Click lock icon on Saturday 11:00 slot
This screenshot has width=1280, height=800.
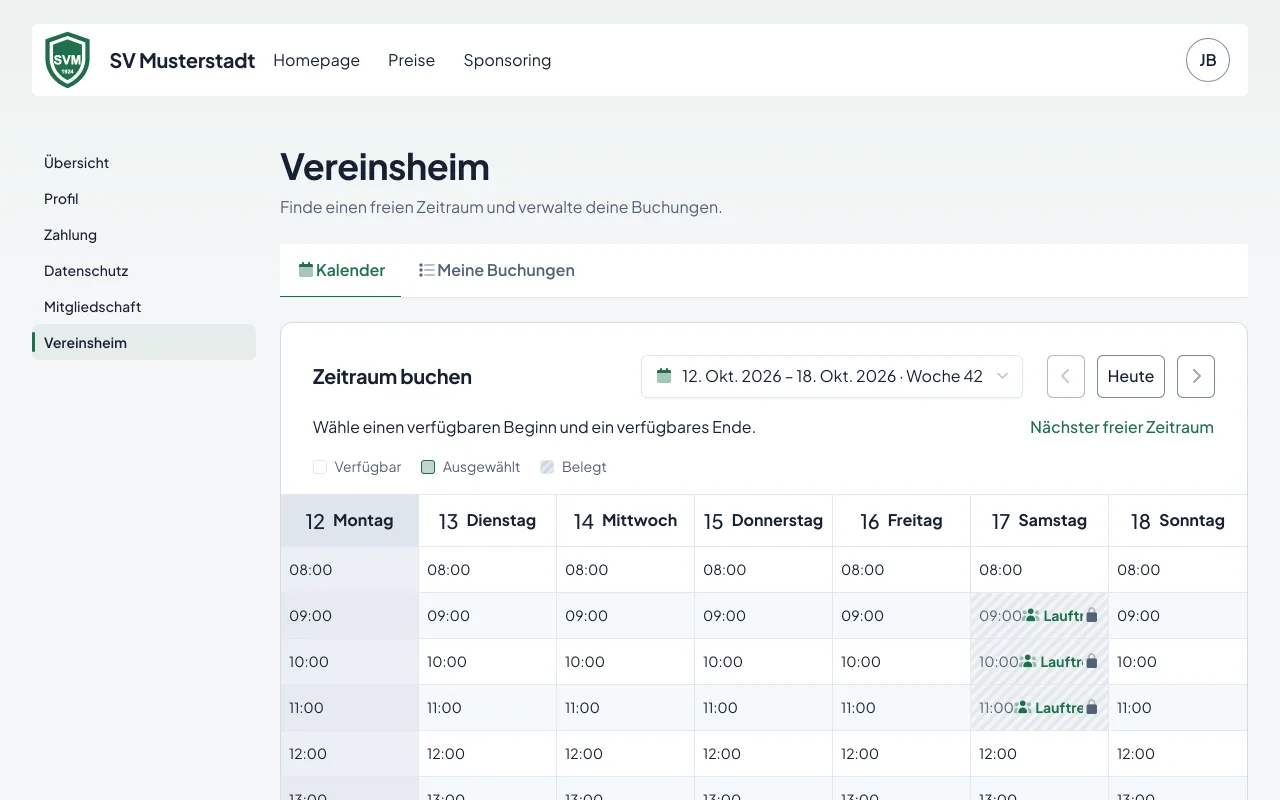click(x=1092, y=708)
